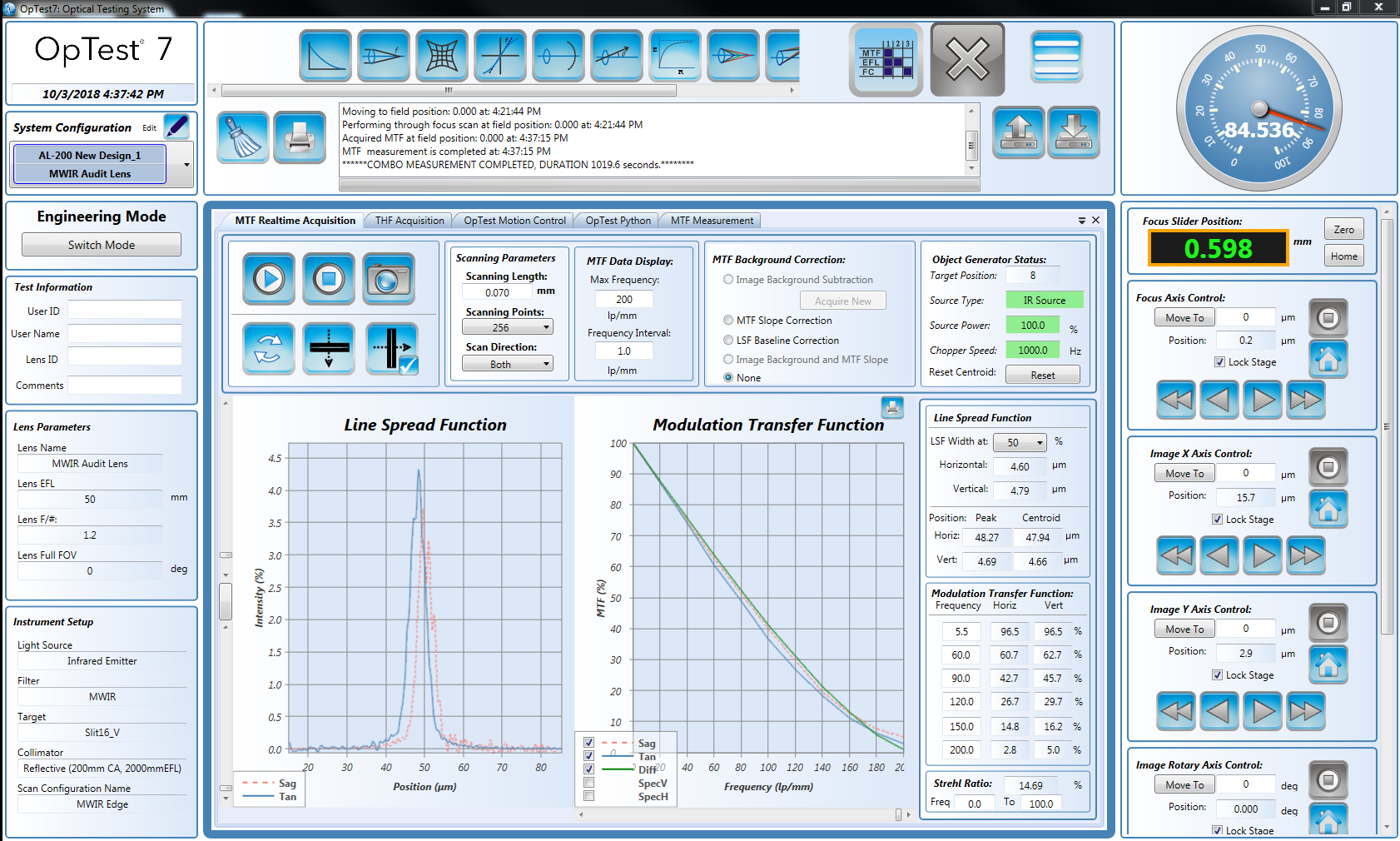Open the Scan Direction dropdown
Image resolution: width=1400 pixels, height=841 pixels.
(x=508, y=364)
